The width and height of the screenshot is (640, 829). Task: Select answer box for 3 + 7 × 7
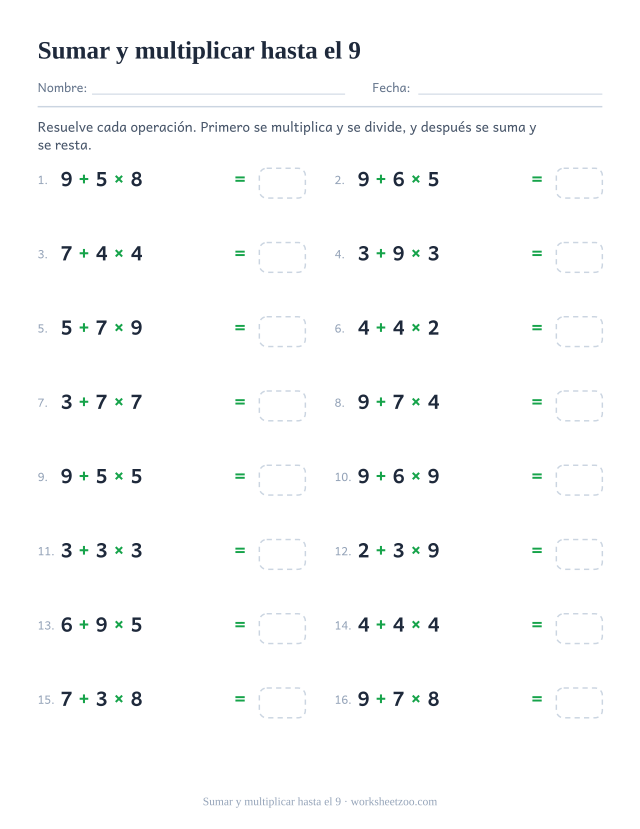coord(282,406)
